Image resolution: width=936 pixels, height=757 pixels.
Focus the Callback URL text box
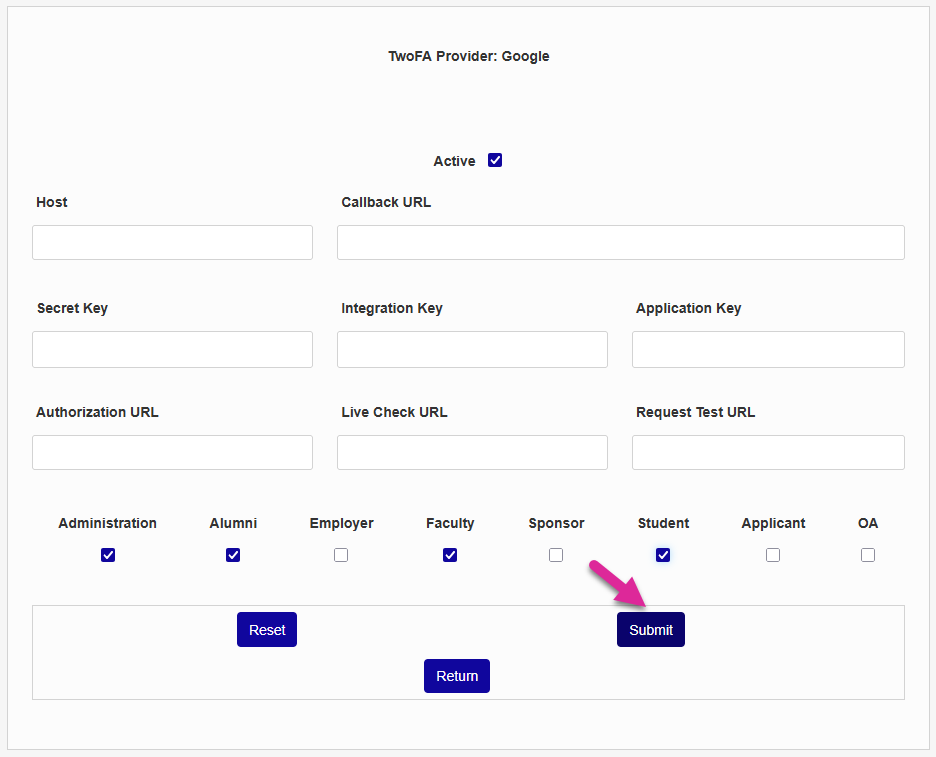(x=620, y=242)
